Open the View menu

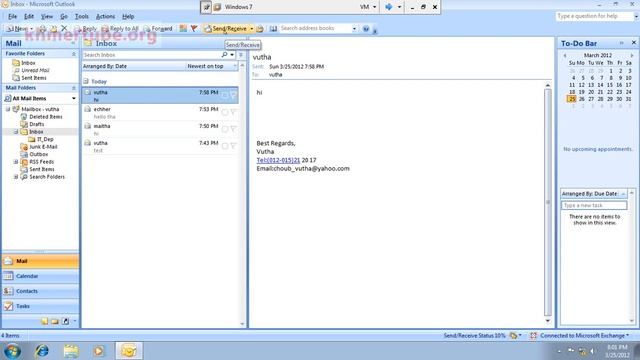tap(47, 16)
